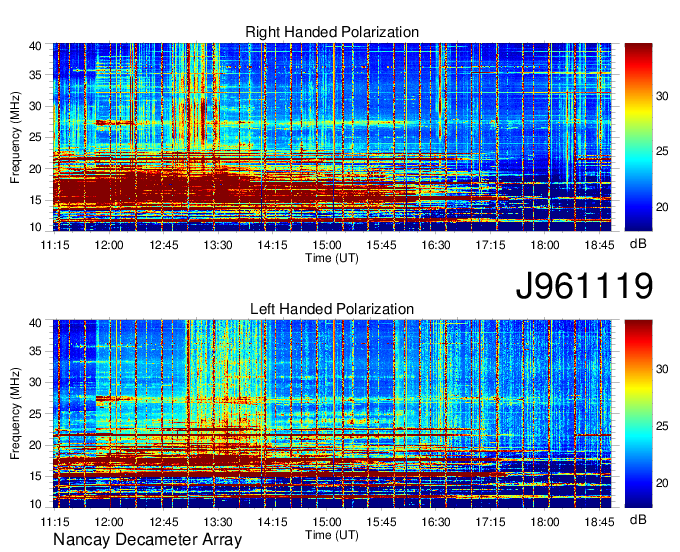
Task: Click the 35 MHz tick of the left-handed plot
Action: pyautogui.click(x=35, y=351)
